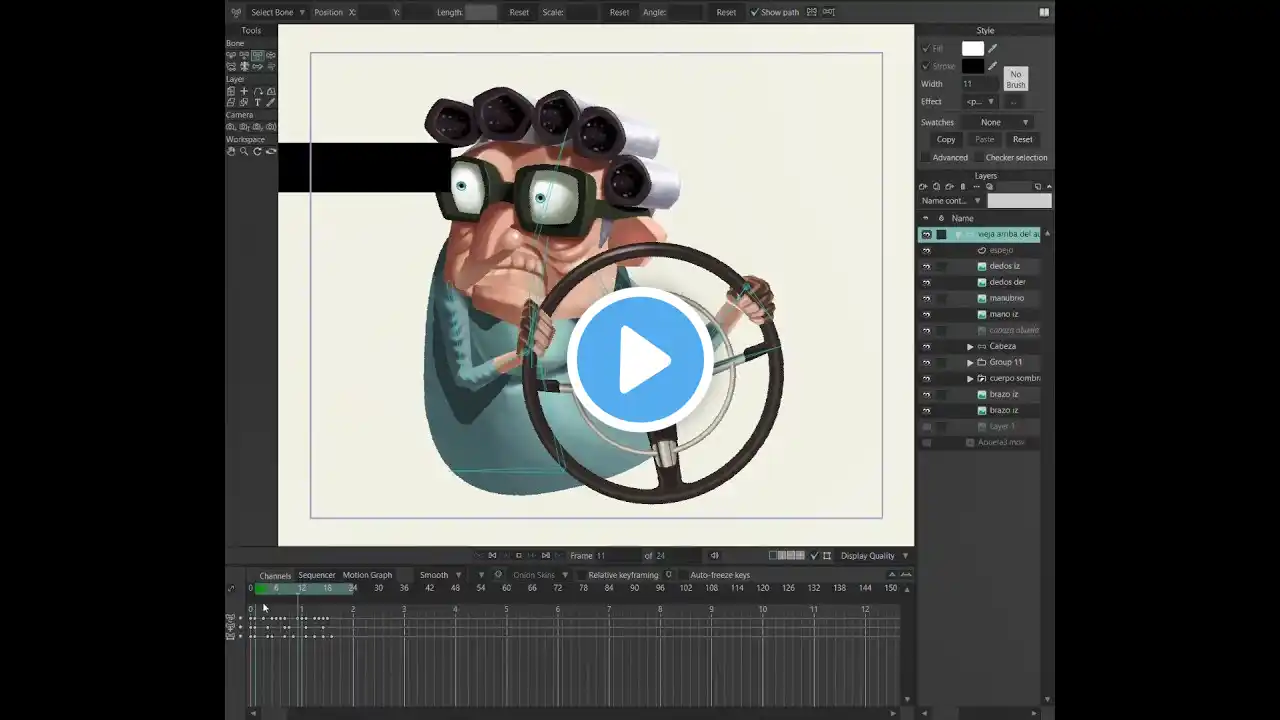The width and height of the screenshot is (1280, 720).
Task: Click the Copy style button
Action: 945,139
